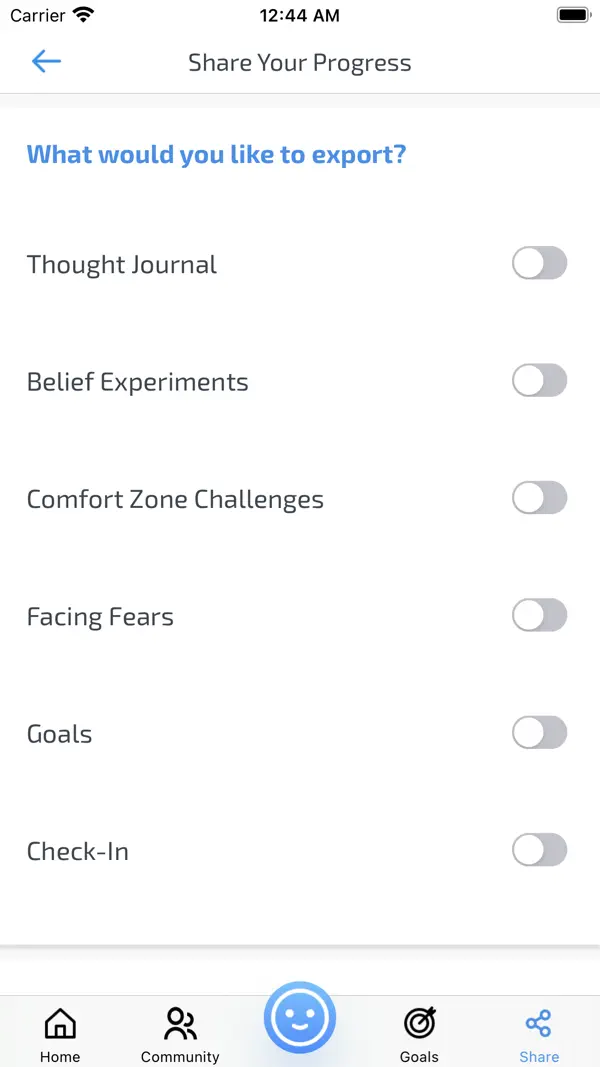Tap the Home icon in bottom navigation
The height and width of the screenshot is (1067, 600).
point(60,1022)
